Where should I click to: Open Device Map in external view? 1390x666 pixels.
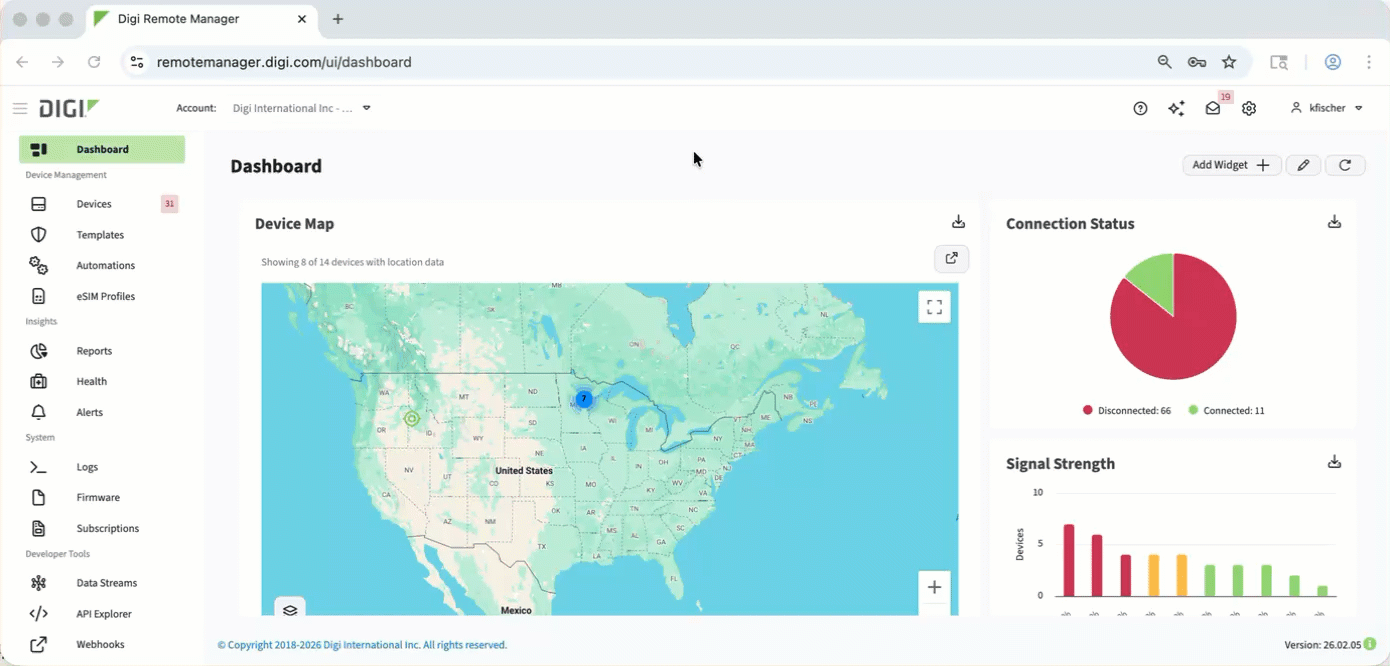point(951,258)
